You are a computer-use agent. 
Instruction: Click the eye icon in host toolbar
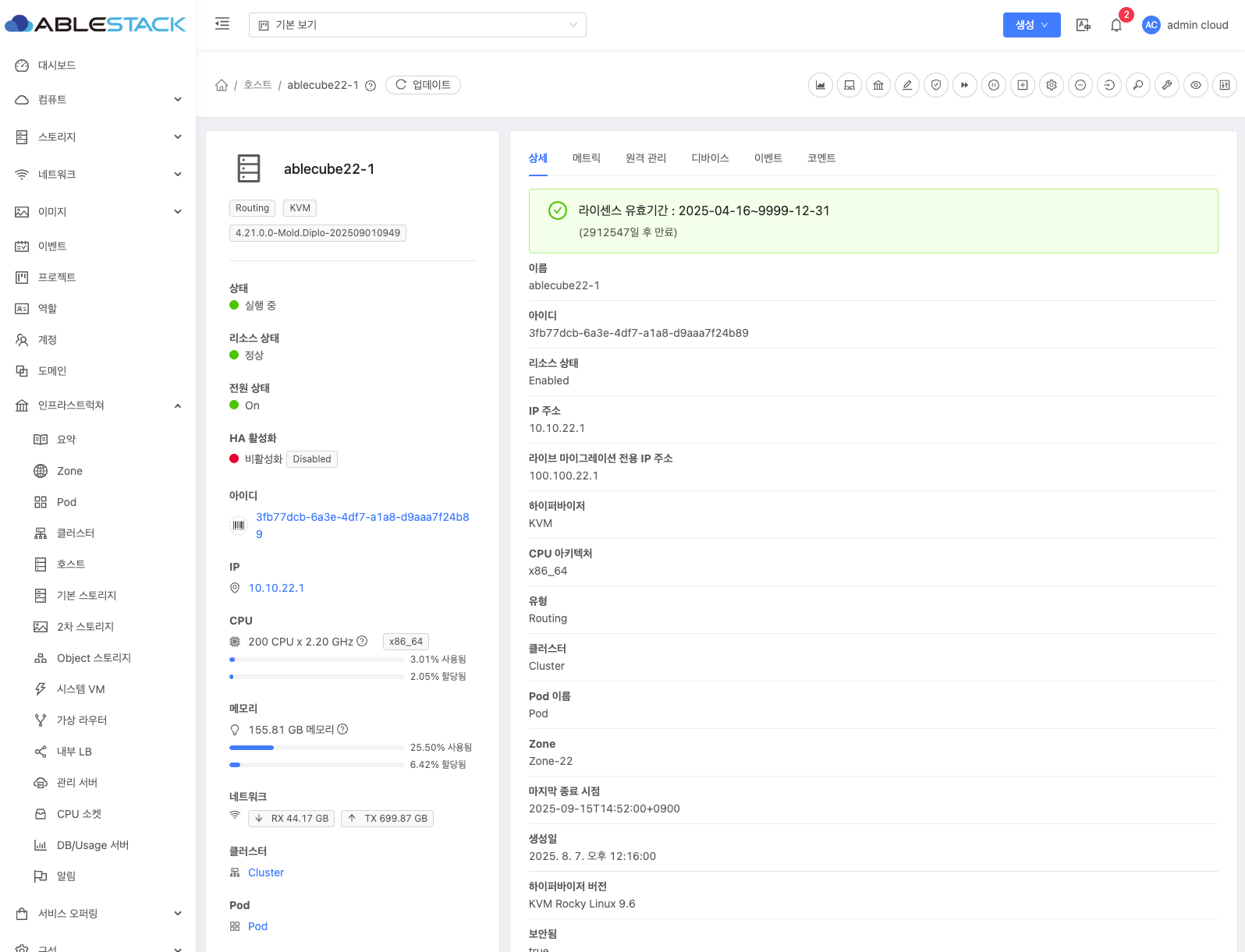1196,85
